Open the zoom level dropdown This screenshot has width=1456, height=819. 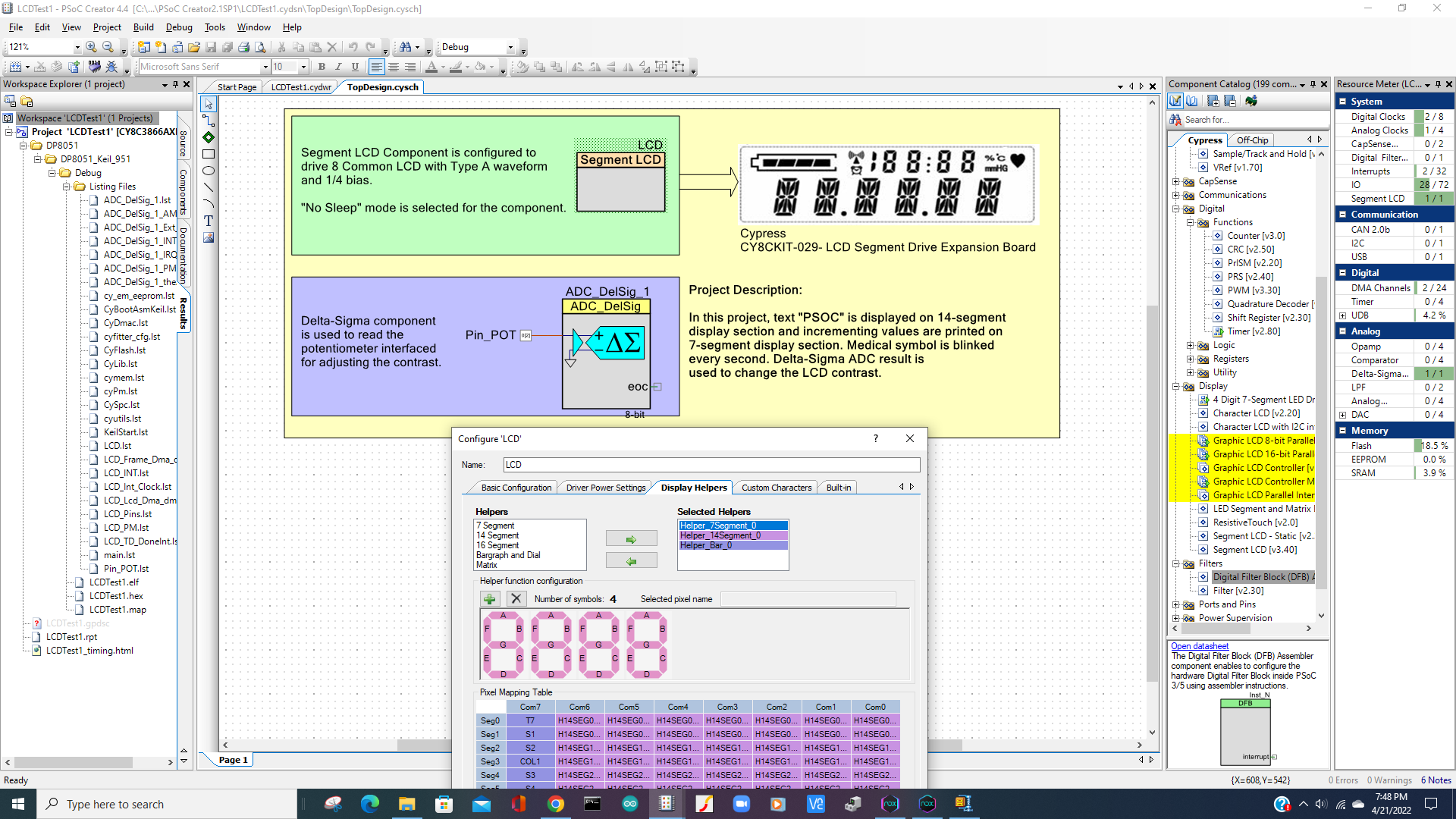point(77,47)
